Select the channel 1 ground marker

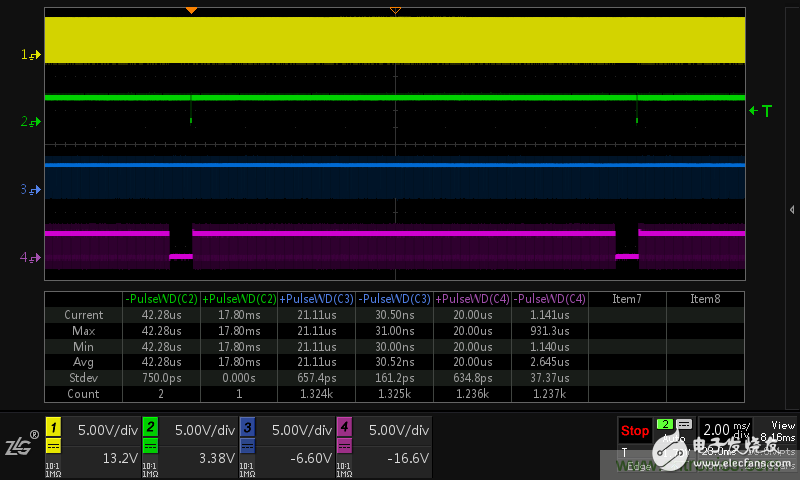(29, 55)
